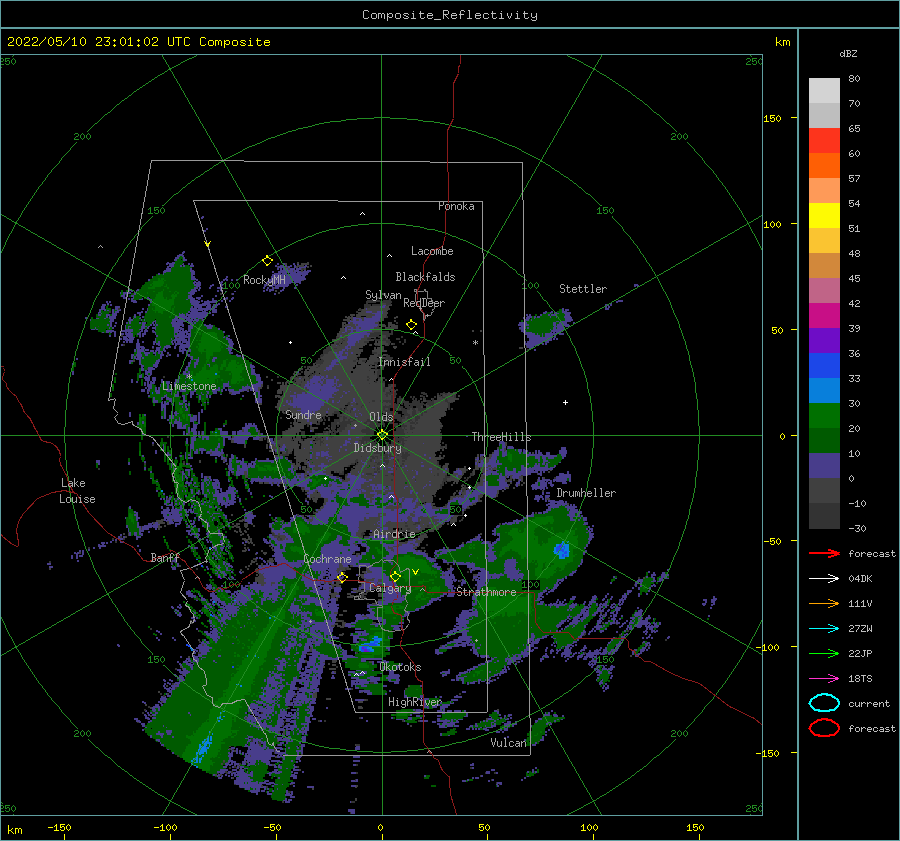Pick the yellow 51-54 dBZ color band
This screenshot has width=900, height=841.
click(824, 215)
